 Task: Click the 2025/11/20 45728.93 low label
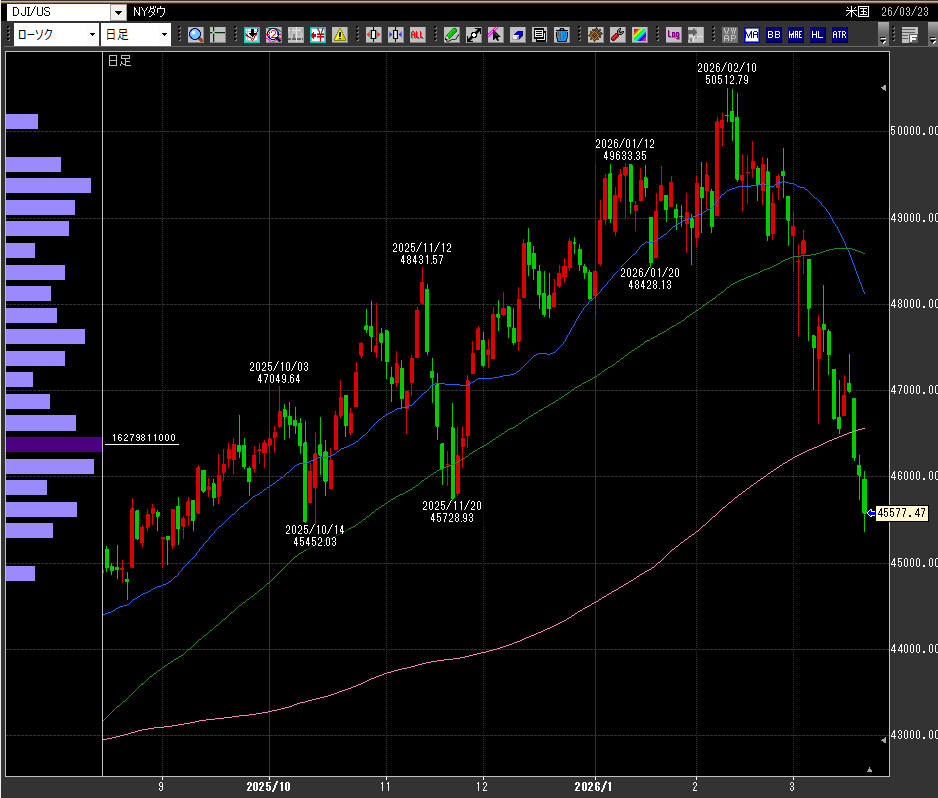(452, 512)
